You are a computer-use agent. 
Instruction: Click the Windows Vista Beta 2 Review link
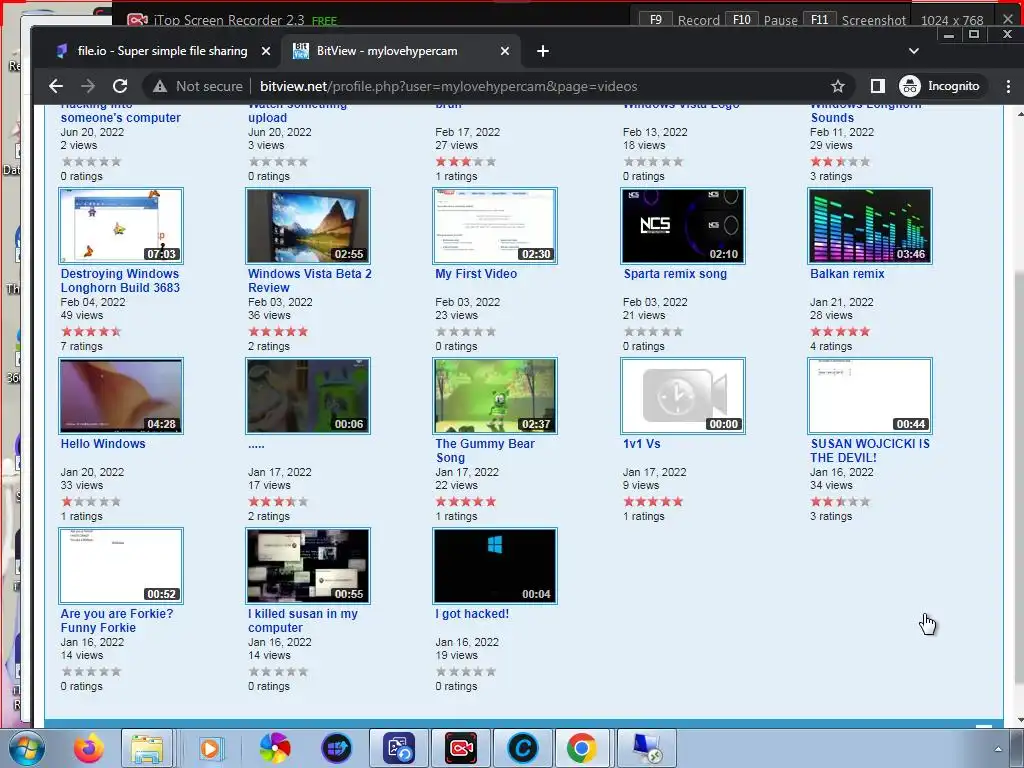[310, 281]
